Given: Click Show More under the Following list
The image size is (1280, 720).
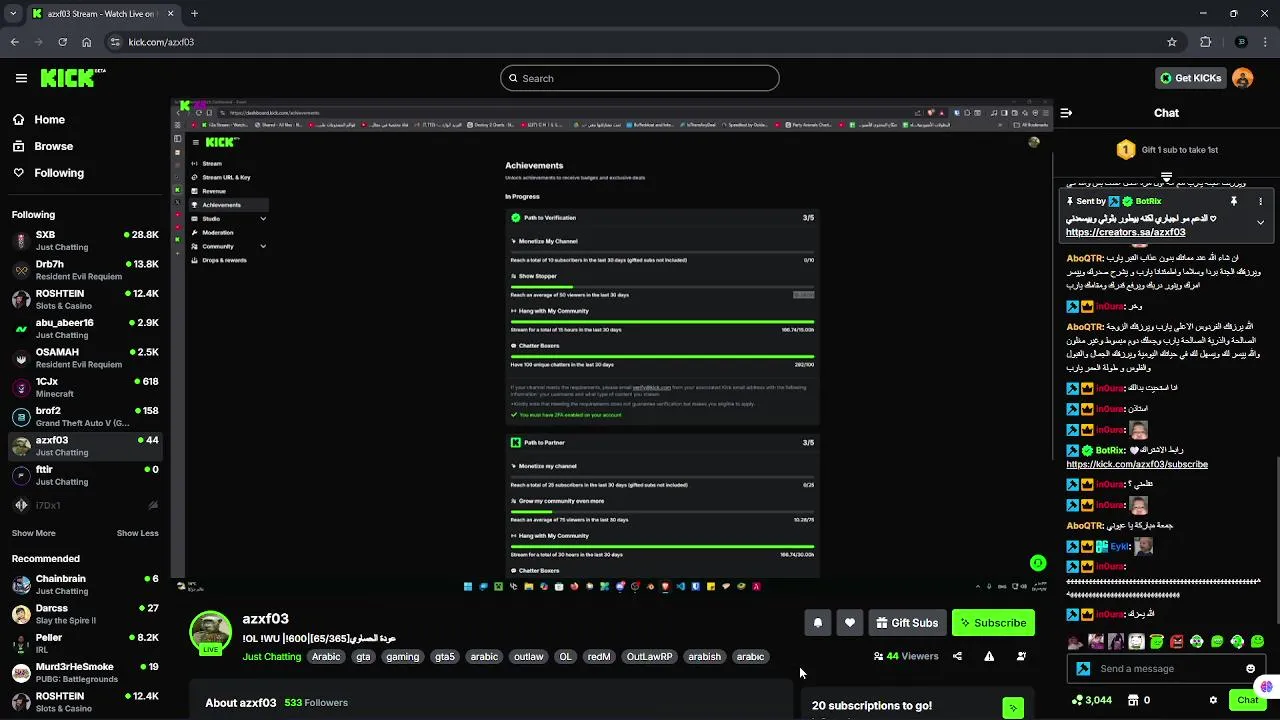Looking at the screenshot, I should 33,533.
